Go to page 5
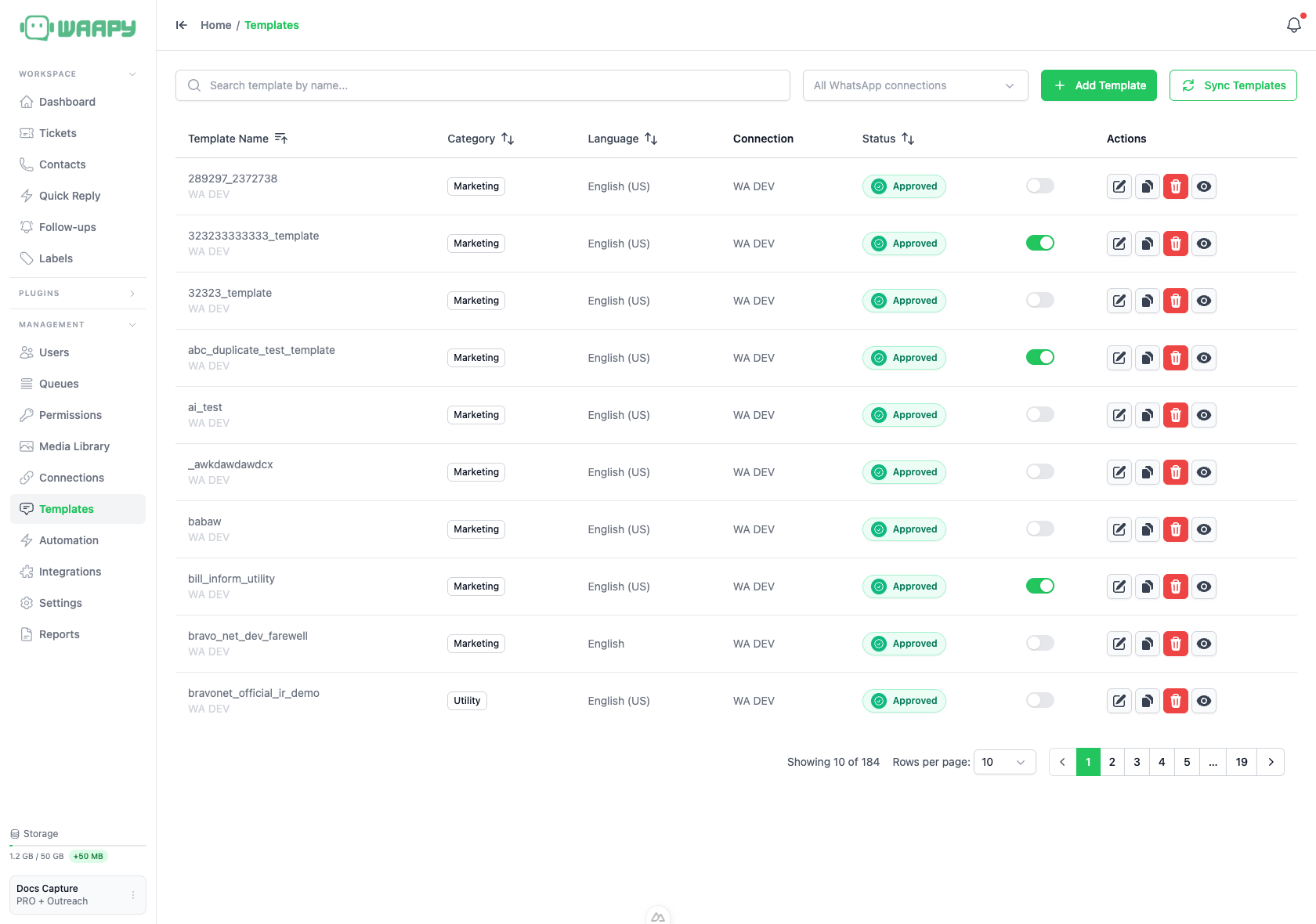 [x=1187, y=762]
